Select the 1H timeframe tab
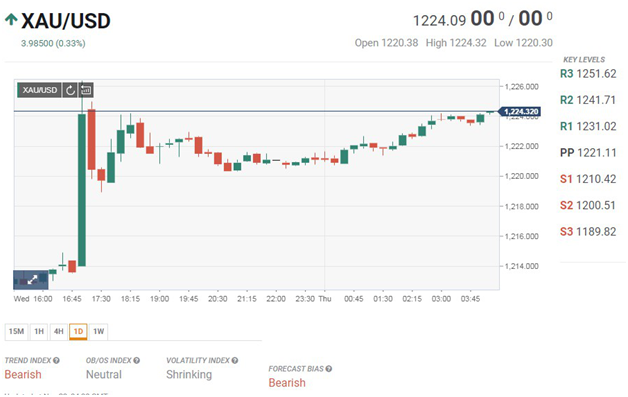The image size is (628, 397). click(39, 331)
